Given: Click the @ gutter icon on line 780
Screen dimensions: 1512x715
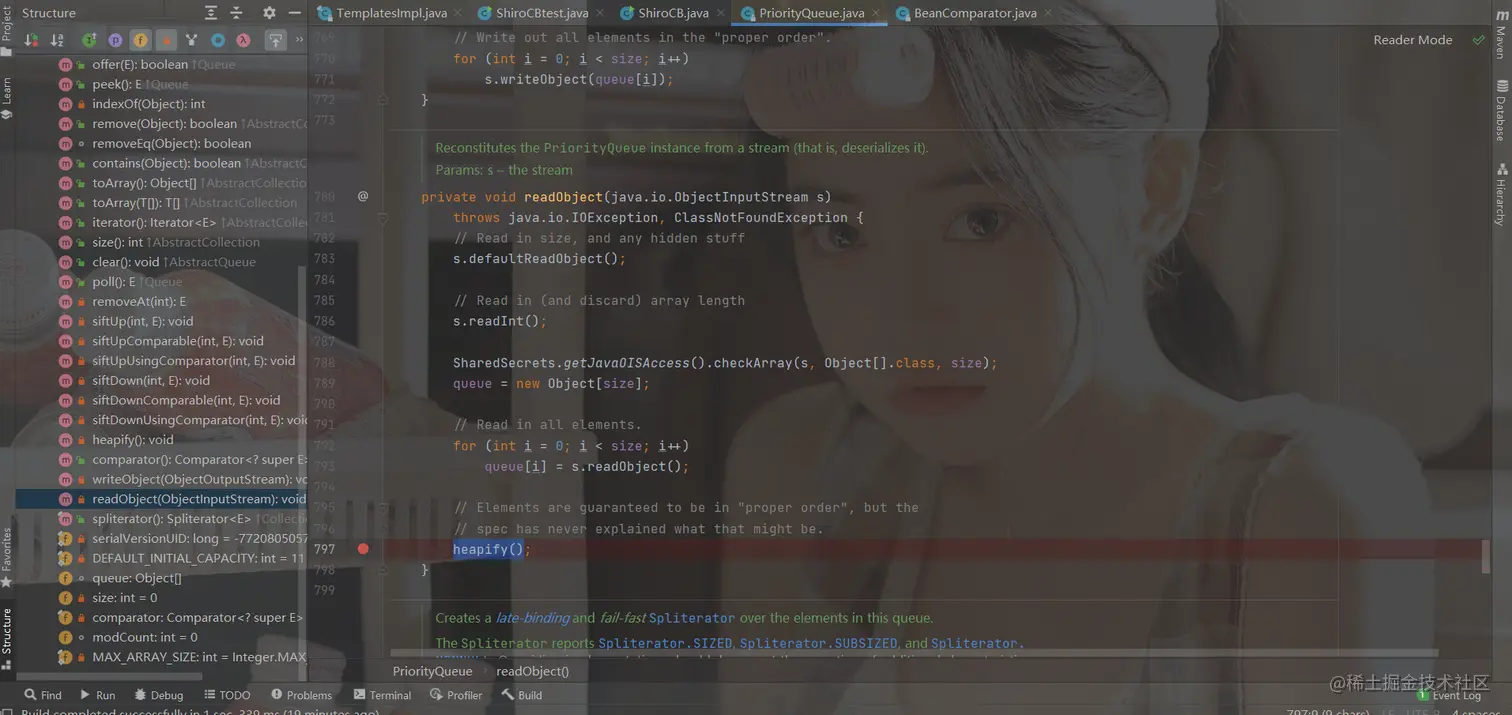Looking at the screenshot, I should coord(363,197).
